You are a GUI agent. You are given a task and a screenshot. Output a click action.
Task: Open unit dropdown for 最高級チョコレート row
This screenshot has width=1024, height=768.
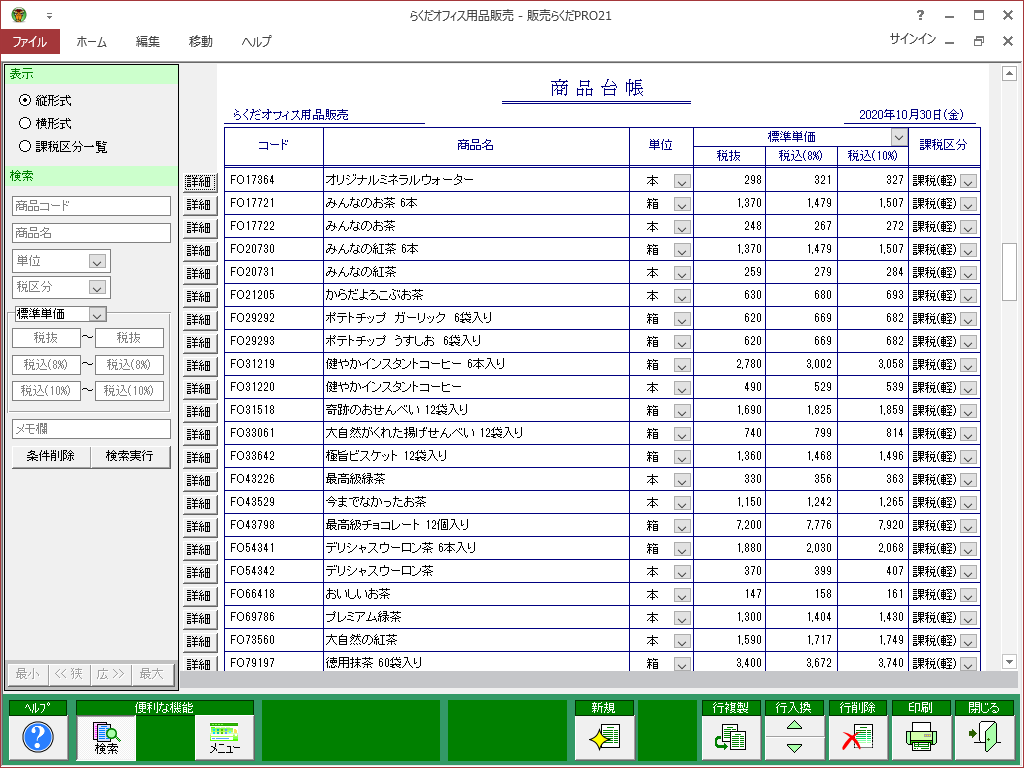coord(682,526)
